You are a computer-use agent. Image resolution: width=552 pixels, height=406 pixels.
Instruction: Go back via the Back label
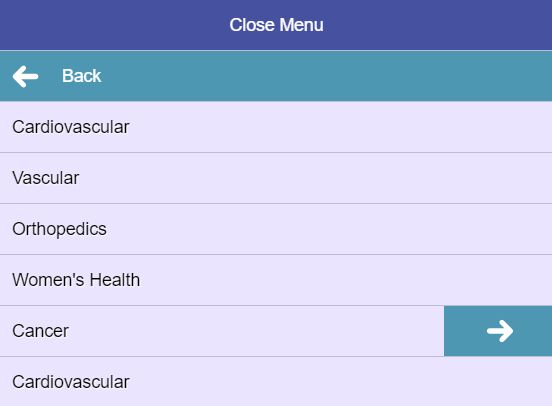[82, 76]
